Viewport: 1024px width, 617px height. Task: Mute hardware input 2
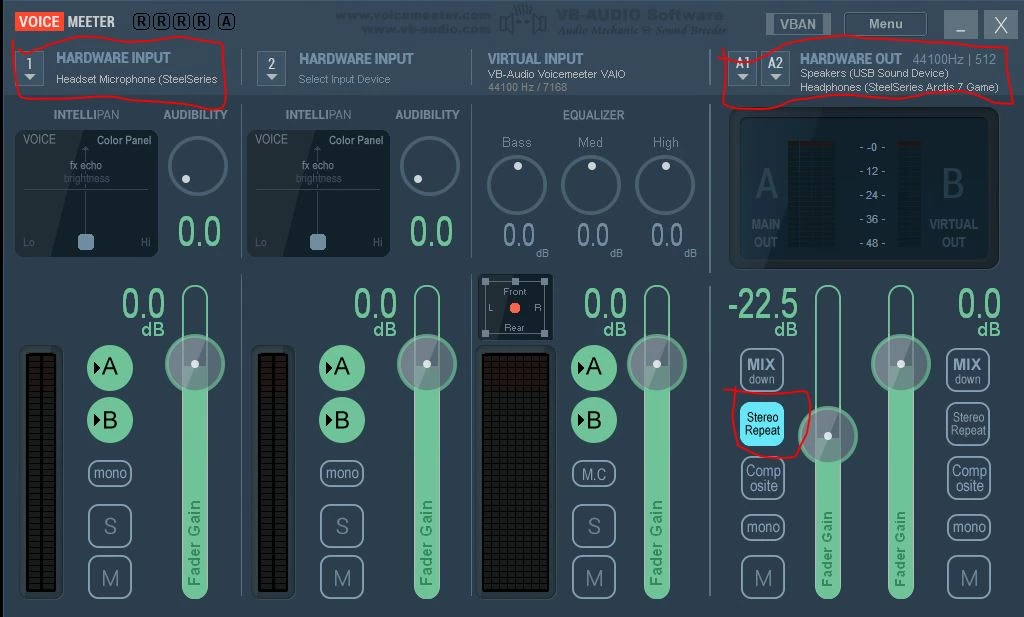[x=342, y=577]
